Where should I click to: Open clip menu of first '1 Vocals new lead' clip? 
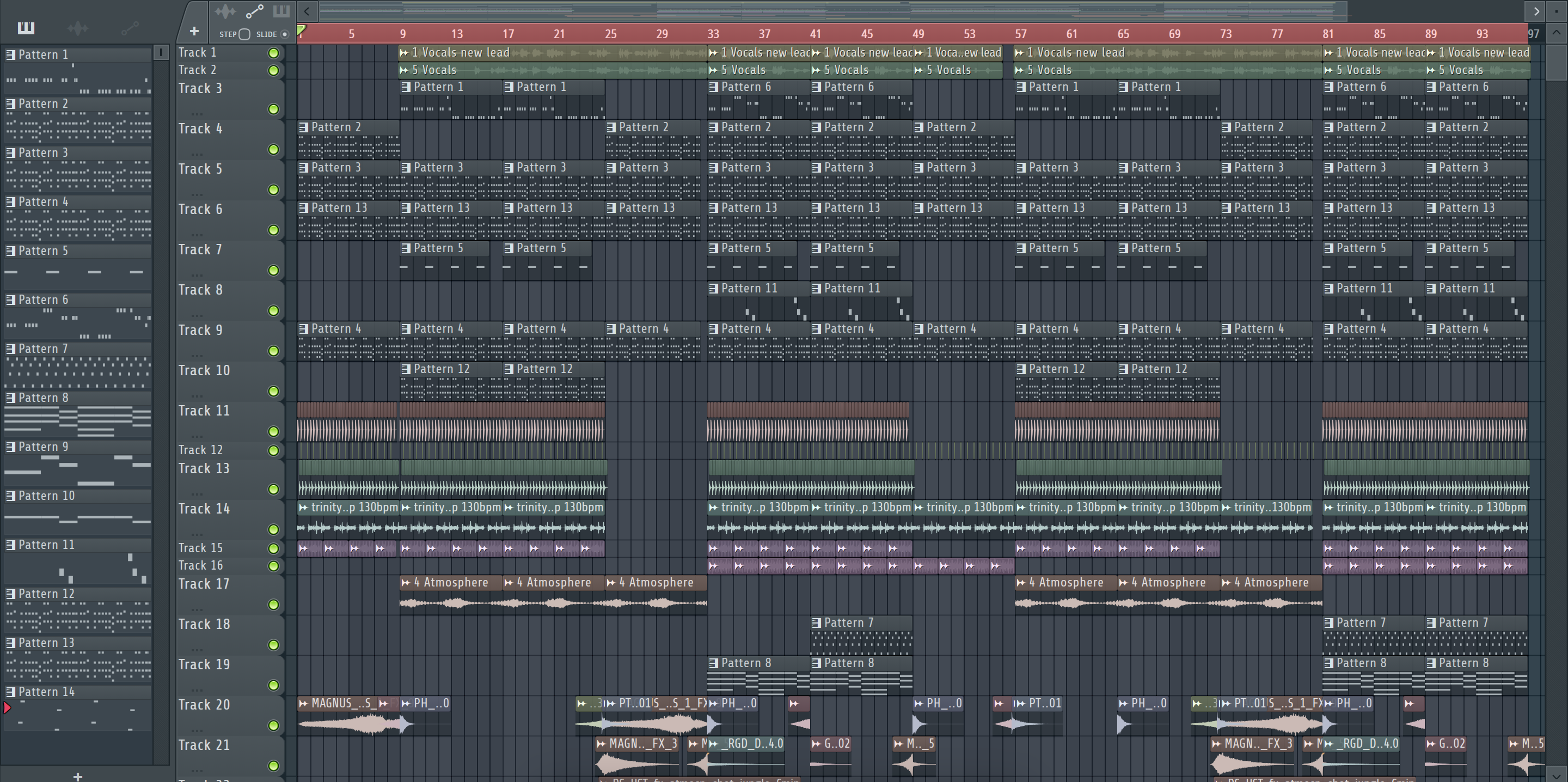tap(404, 53)
